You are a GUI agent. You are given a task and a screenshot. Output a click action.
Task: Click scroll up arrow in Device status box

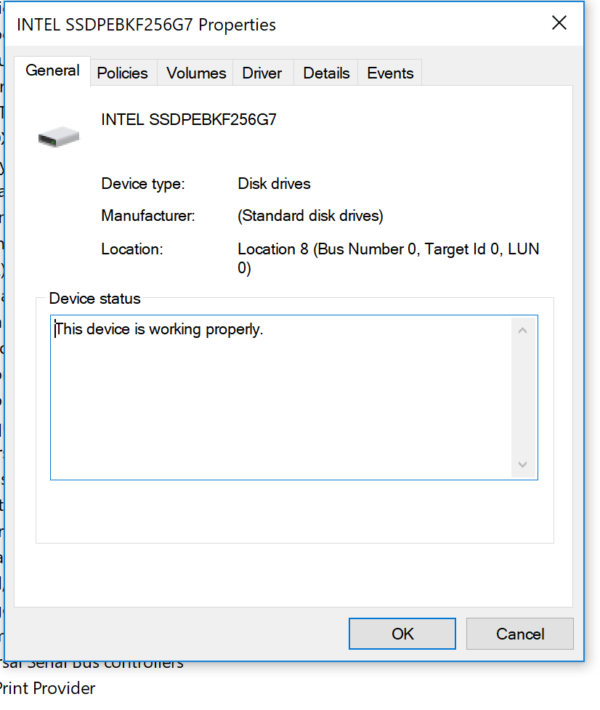[523, 331]
